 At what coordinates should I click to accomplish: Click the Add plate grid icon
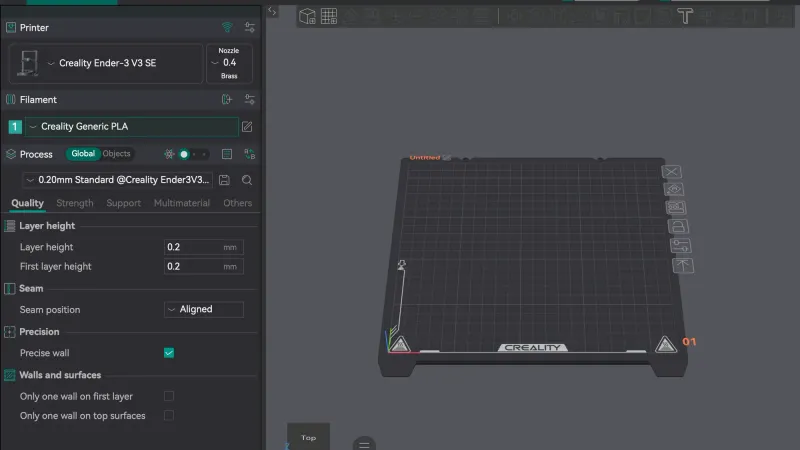329,16
